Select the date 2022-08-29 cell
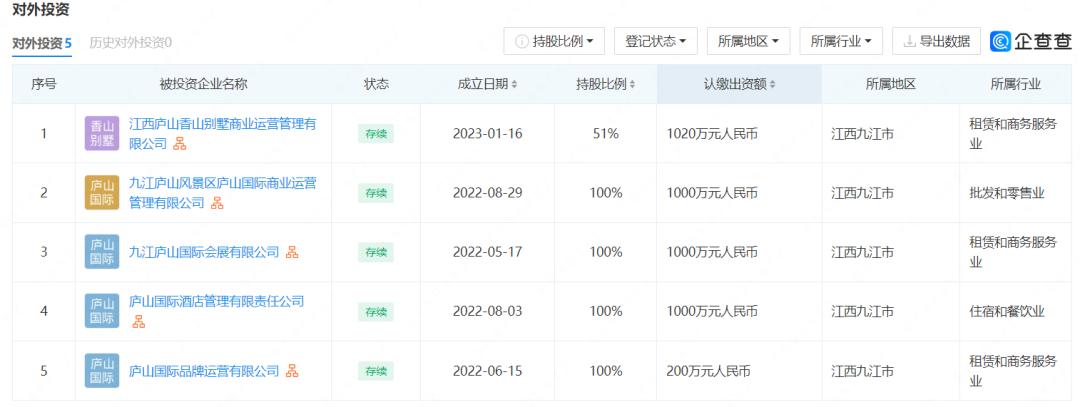The image size is (1080, 407). (x=488, y=193)
